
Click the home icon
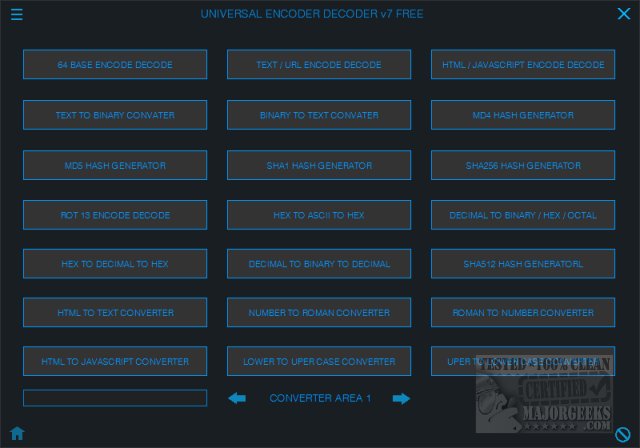[17, 433]
